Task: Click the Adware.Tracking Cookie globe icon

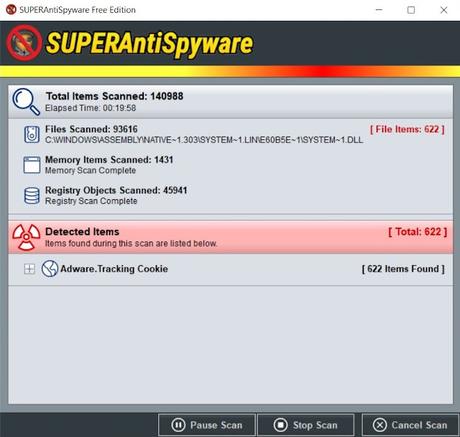Action: pyautogui.click(x=50, y=269)
